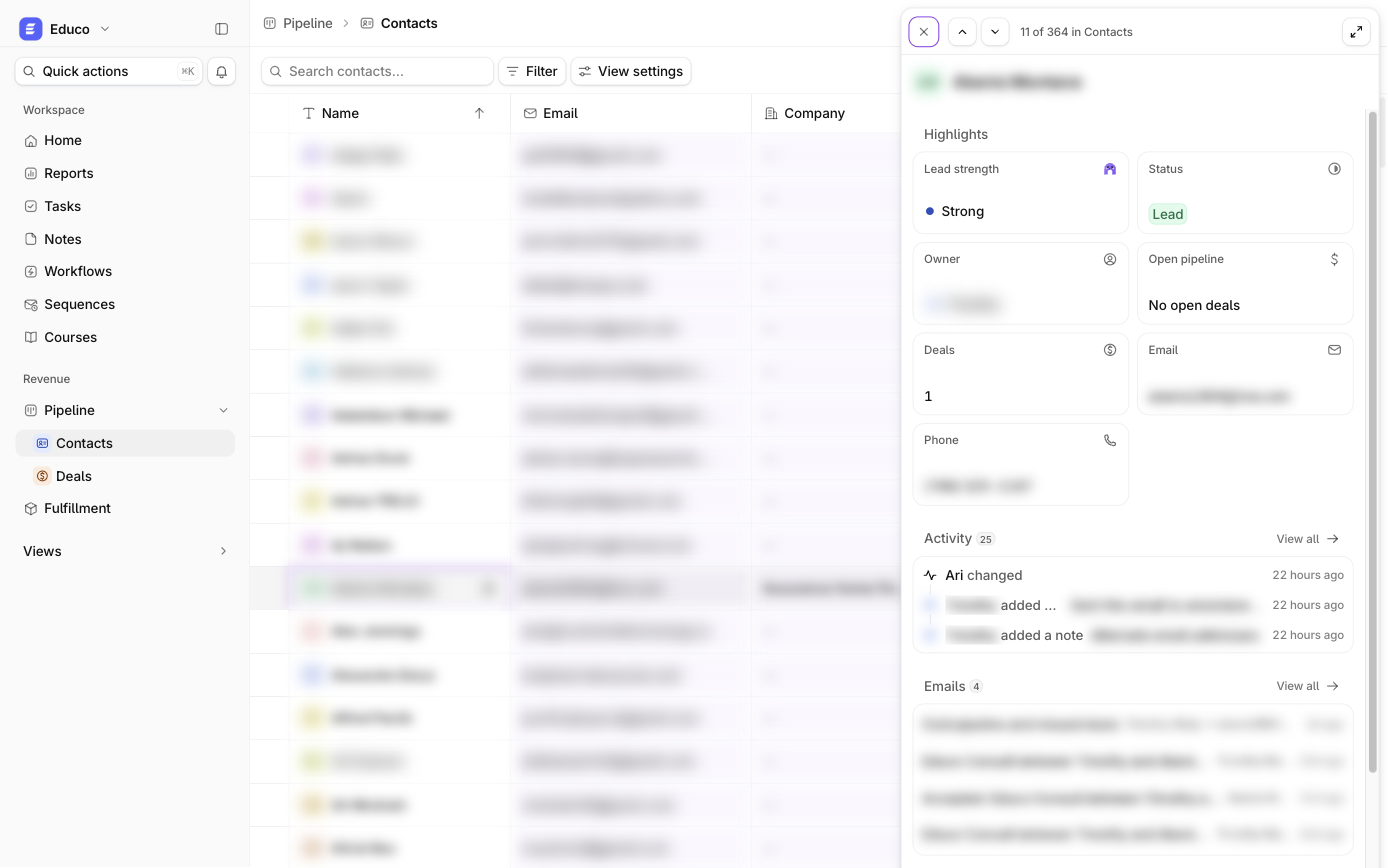Open the notifications bell
The height and width of the screenshot is (868, 1388).
[x=222, y=71]
